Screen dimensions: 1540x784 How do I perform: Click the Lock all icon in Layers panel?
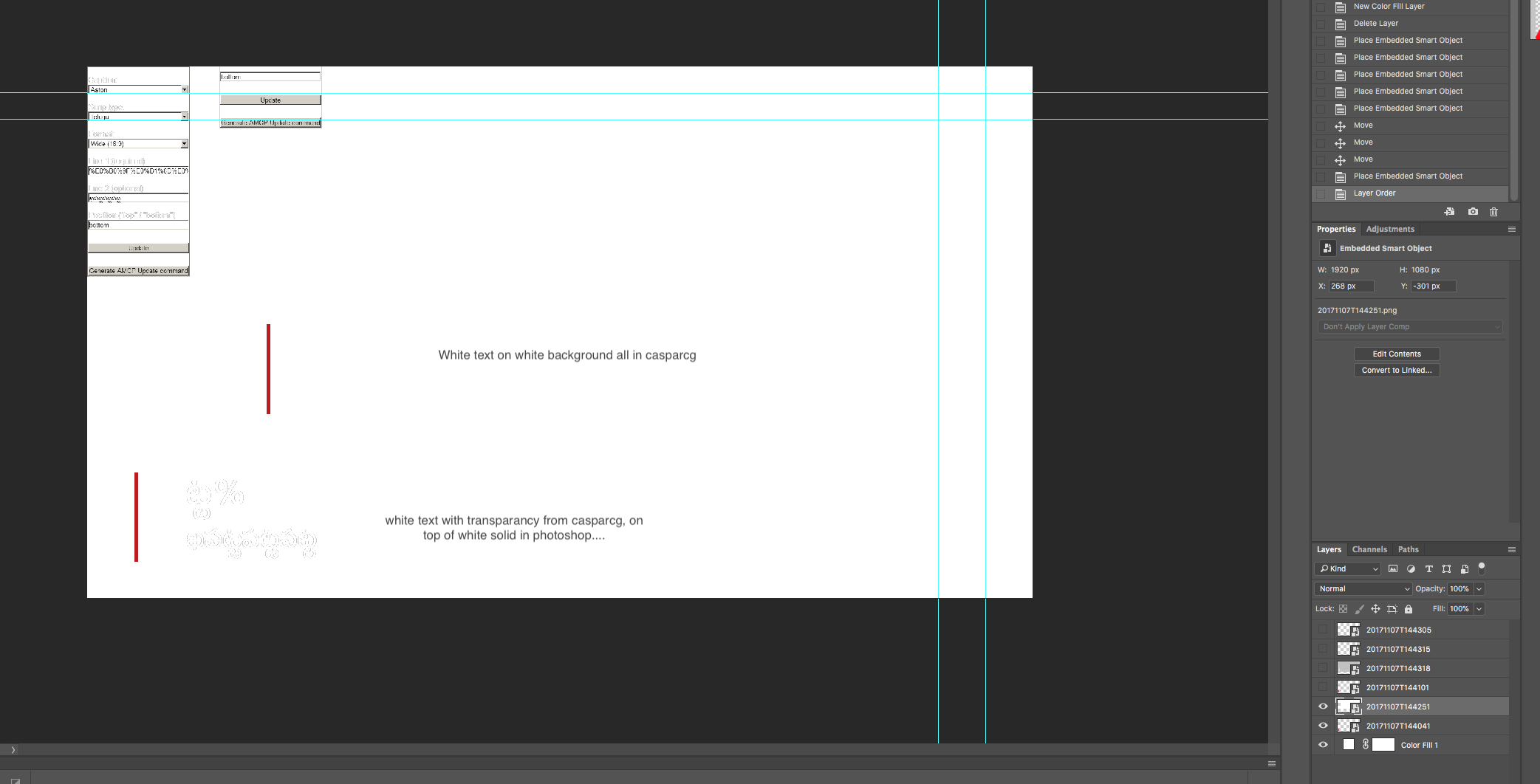pos(1409,610)
